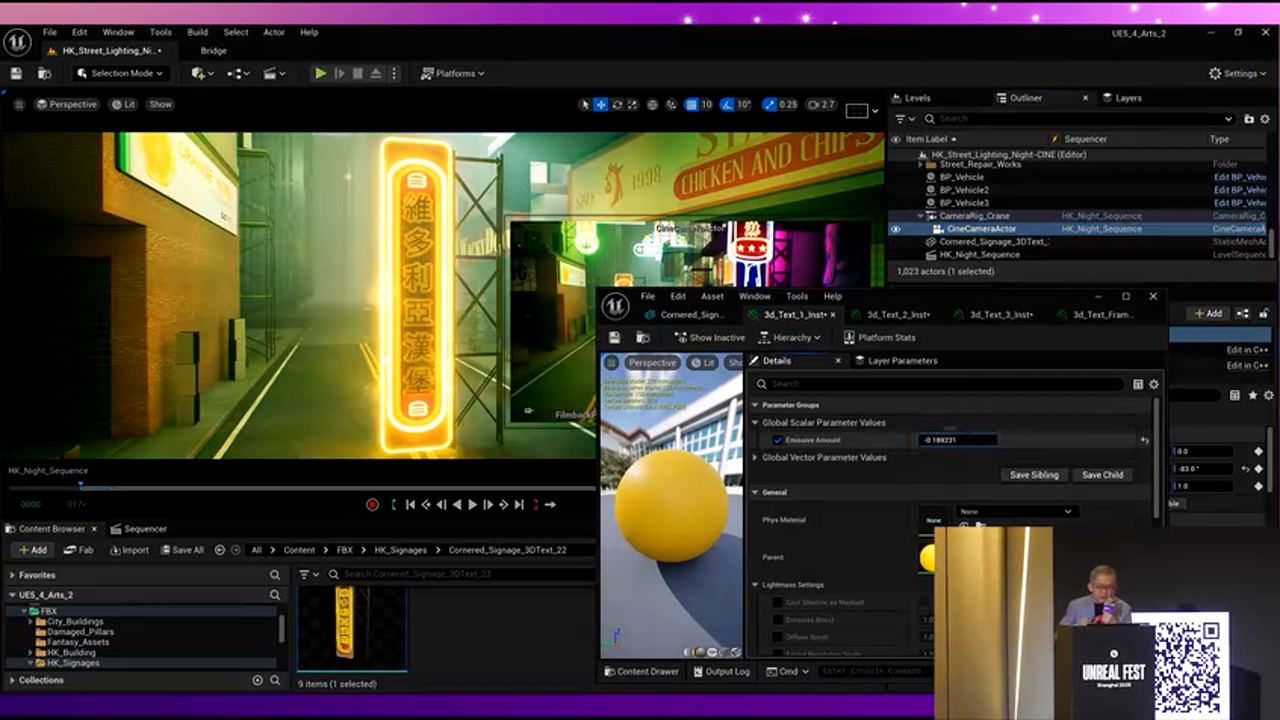Toggle Show Inactive in material editor
1280x720 pixels.
tap(709, 338)
